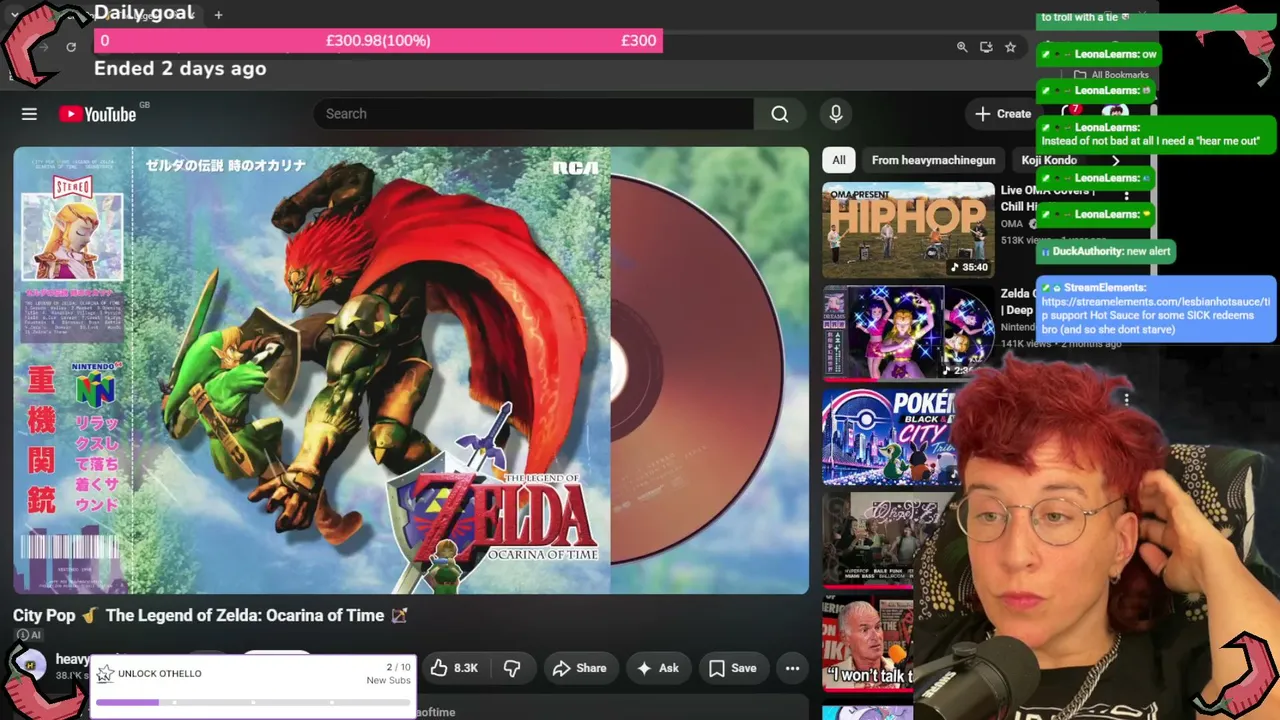Open the Pokémon Black City video thumbnail
1280x720 pixels.
[890, 436]
